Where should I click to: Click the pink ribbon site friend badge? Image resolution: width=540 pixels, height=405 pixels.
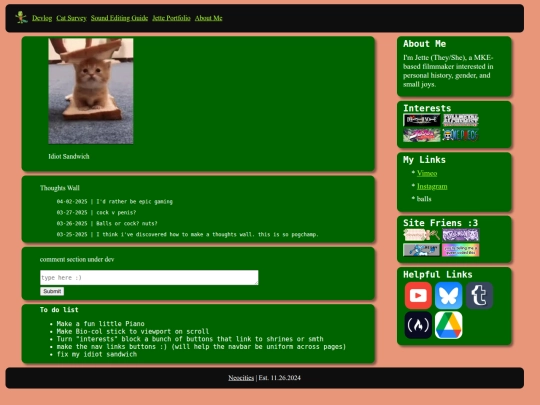coord(422,235)
